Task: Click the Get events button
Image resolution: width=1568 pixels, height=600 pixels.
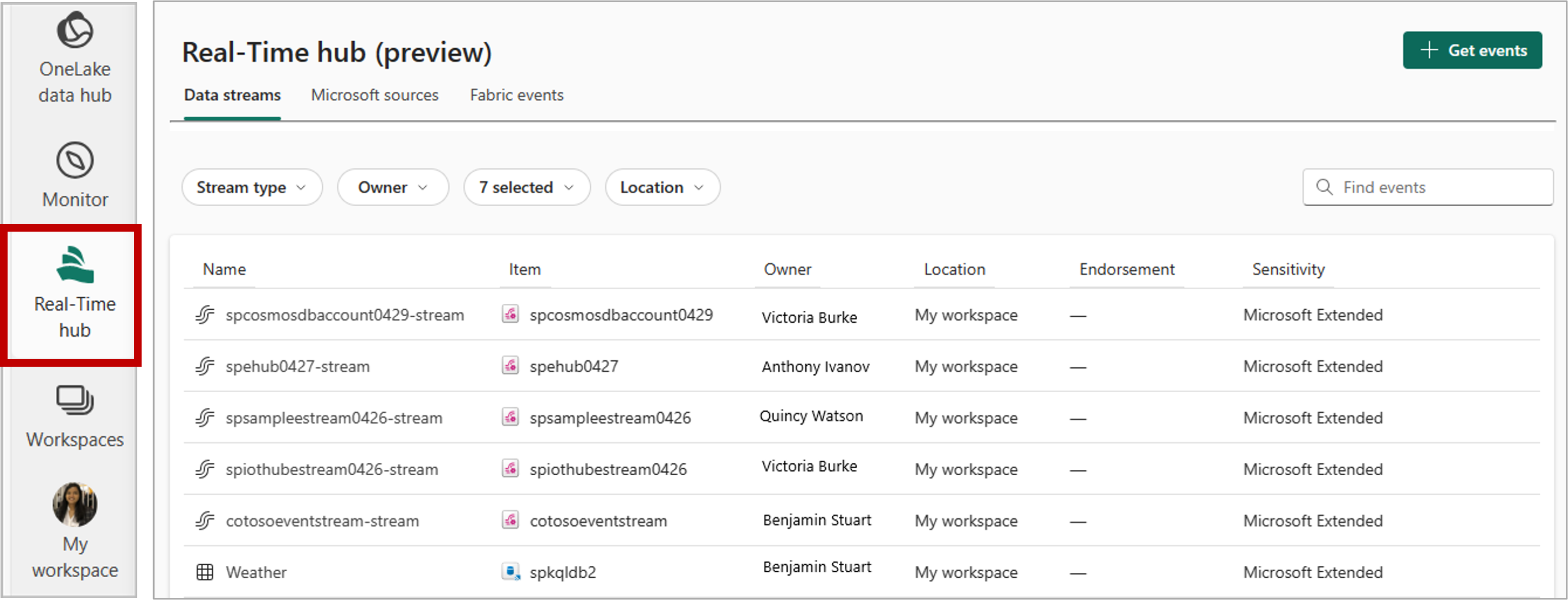Action: 1472,50
